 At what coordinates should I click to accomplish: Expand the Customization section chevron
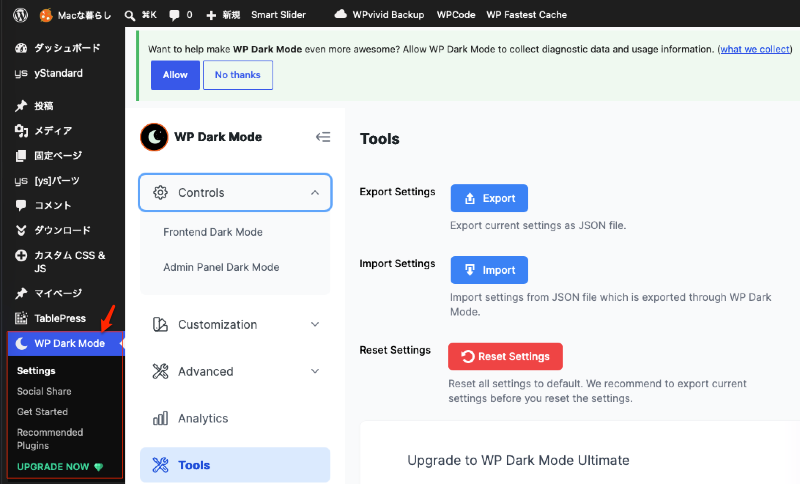coord(315,324)
